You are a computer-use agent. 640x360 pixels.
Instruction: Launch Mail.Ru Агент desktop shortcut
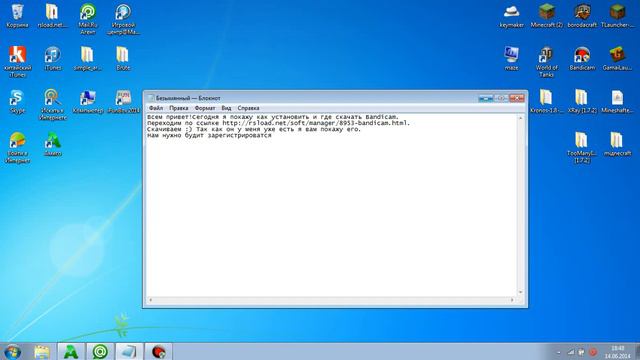coord(88,19)
